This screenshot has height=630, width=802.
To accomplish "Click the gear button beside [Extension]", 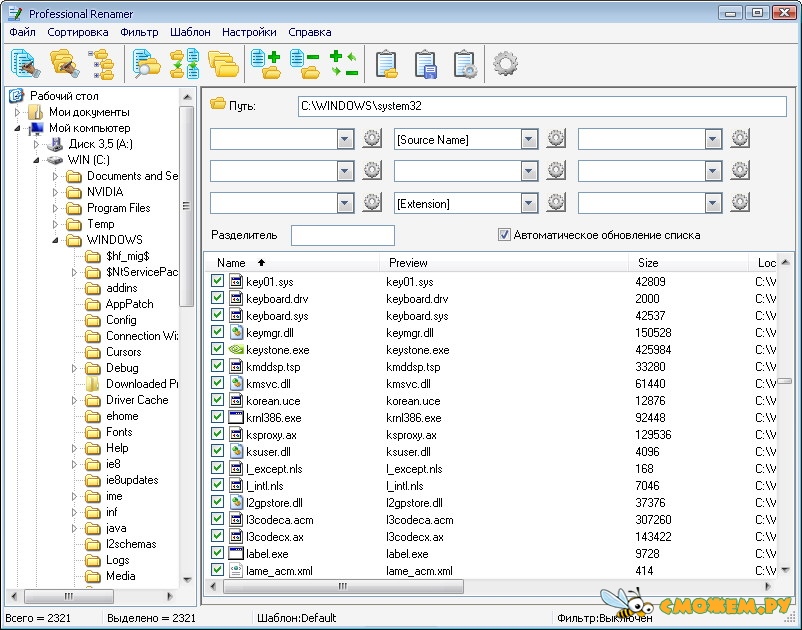I will click(556, 203).
